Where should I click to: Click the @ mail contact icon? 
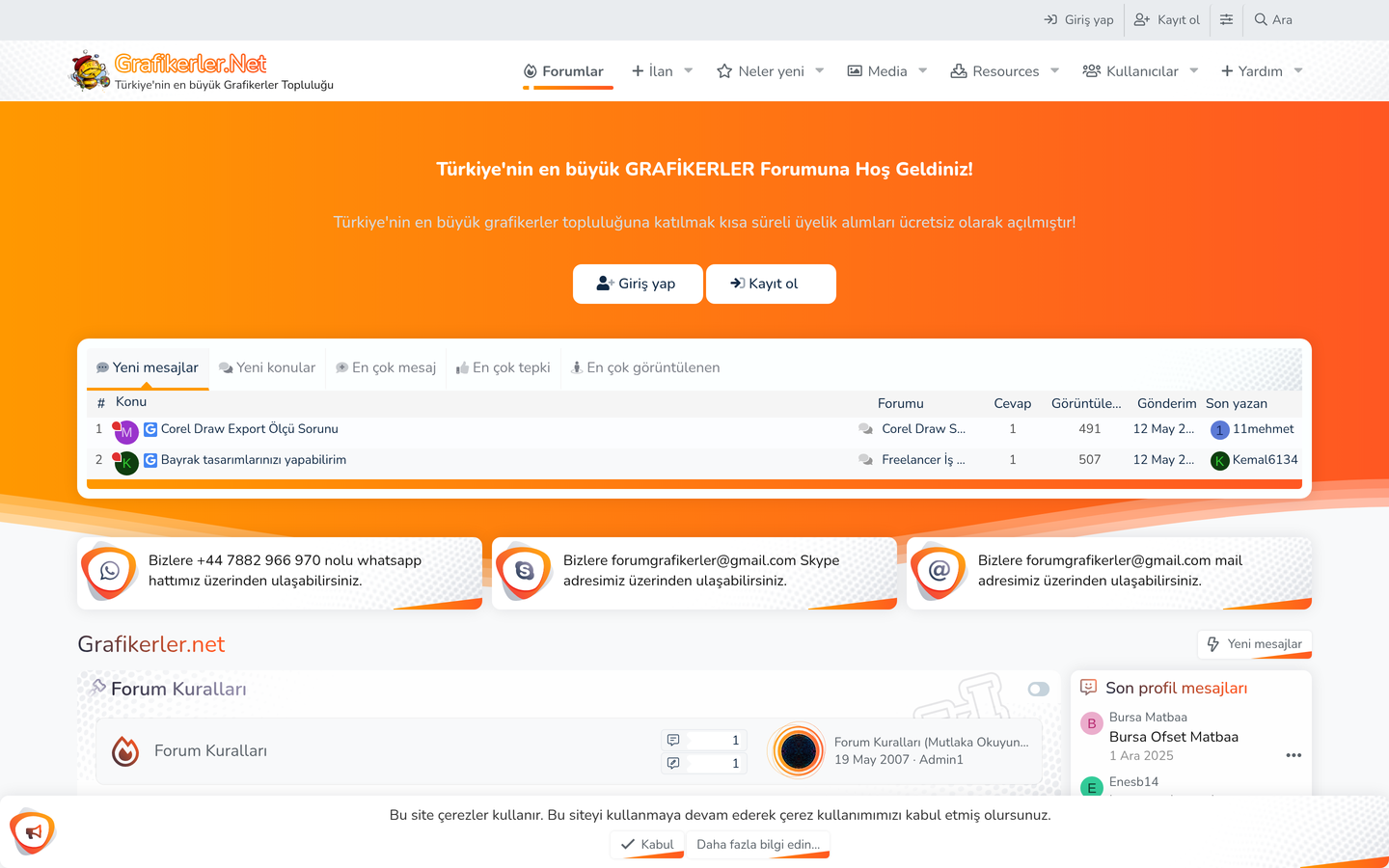(939, 571)
